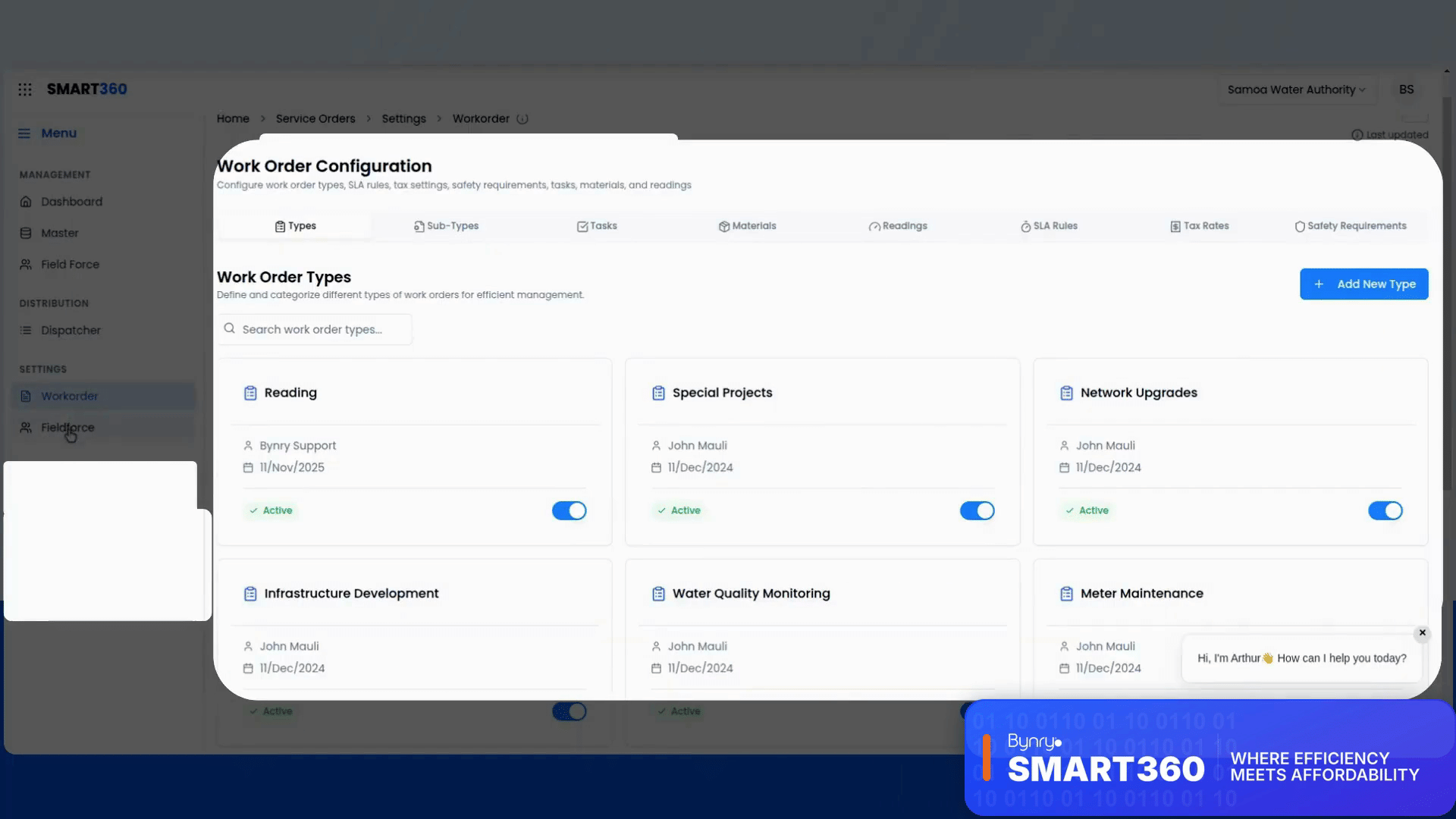This screenshot has height=819, width=1456.
Task: Click the clipboard icon on Meter Maintenance card
Action: click(1066, 594)
